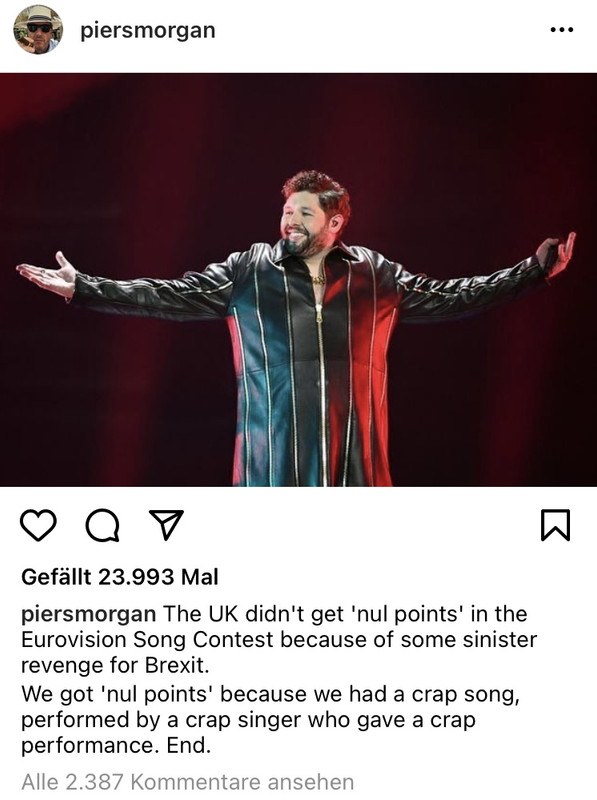Click the caption line 'revenge for Brexit.'
Viewport: 597px width, 800px height.
[115, 665]
